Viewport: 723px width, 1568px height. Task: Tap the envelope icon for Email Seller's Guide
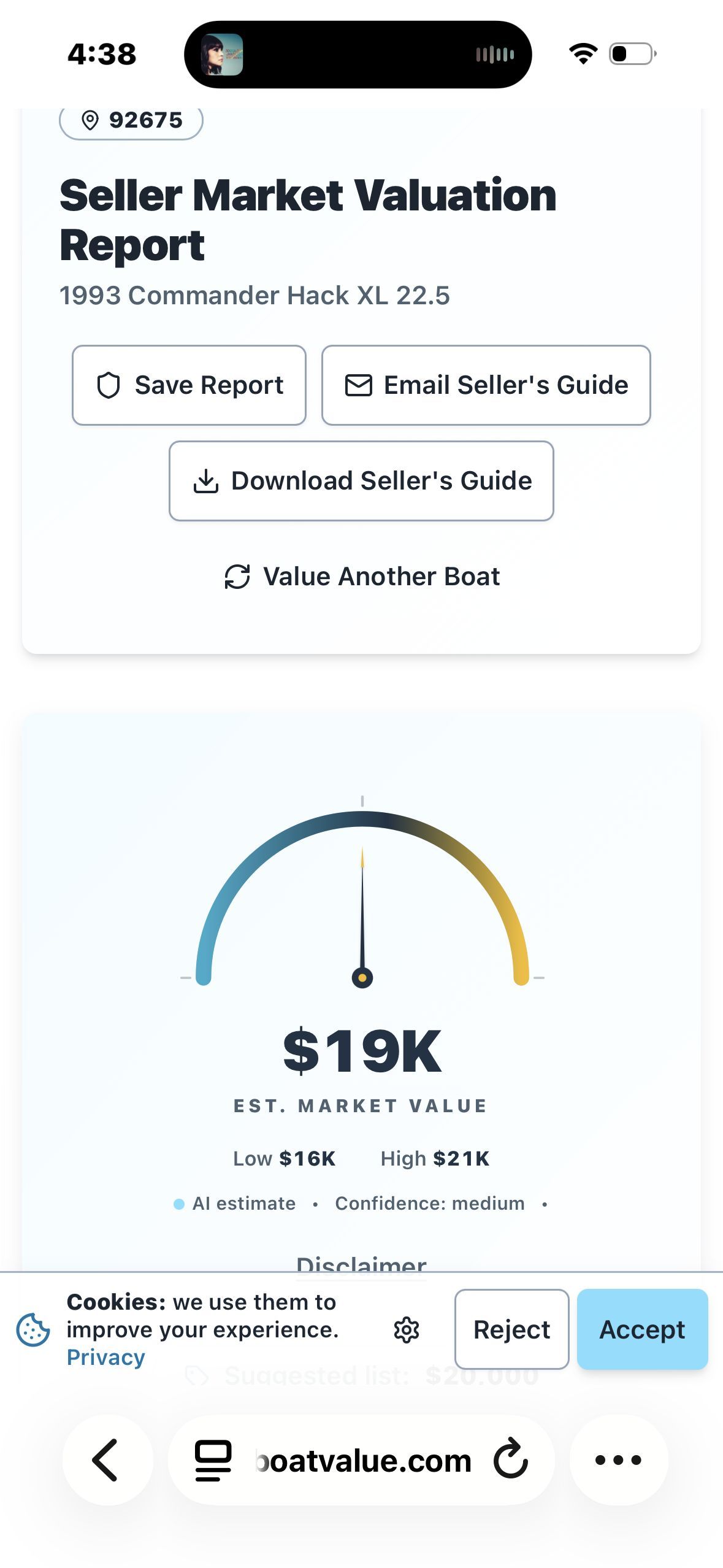click(x=359, y=385)
